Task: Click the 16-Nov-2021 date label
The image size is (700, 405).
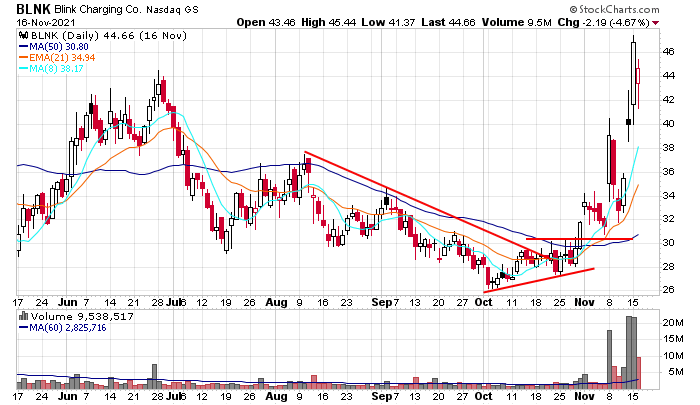Action: (x=46, y=22)
